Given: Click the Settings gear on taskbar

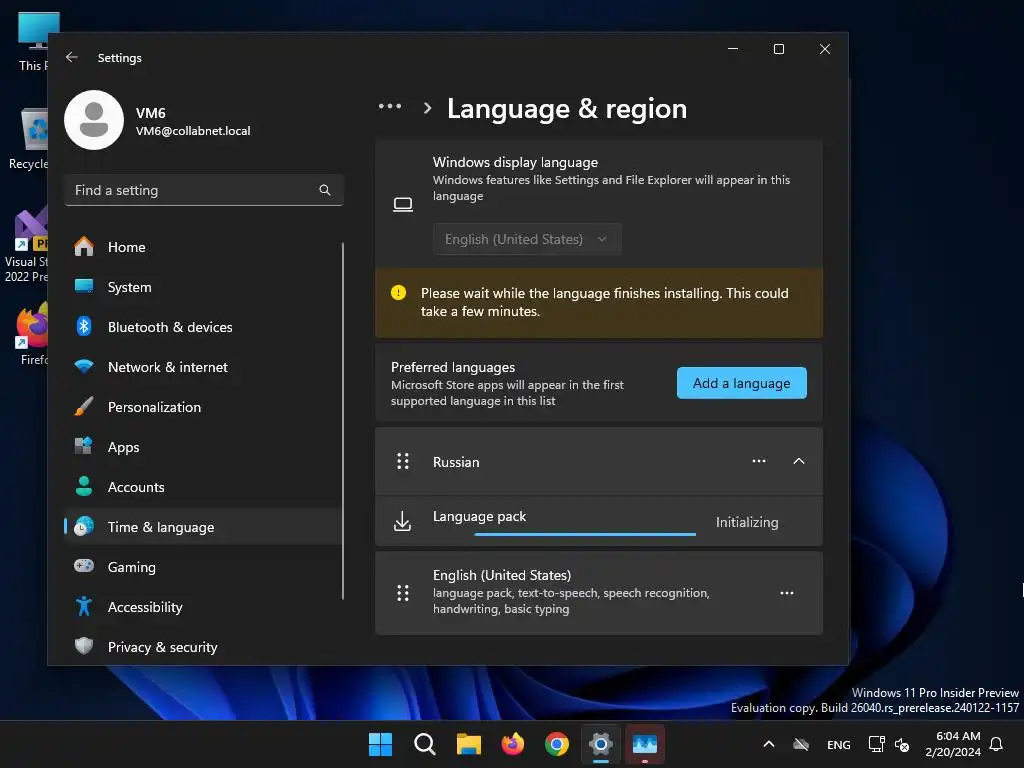Looking at the screenshot, I should pyautogui.click(x=601, y=744).
